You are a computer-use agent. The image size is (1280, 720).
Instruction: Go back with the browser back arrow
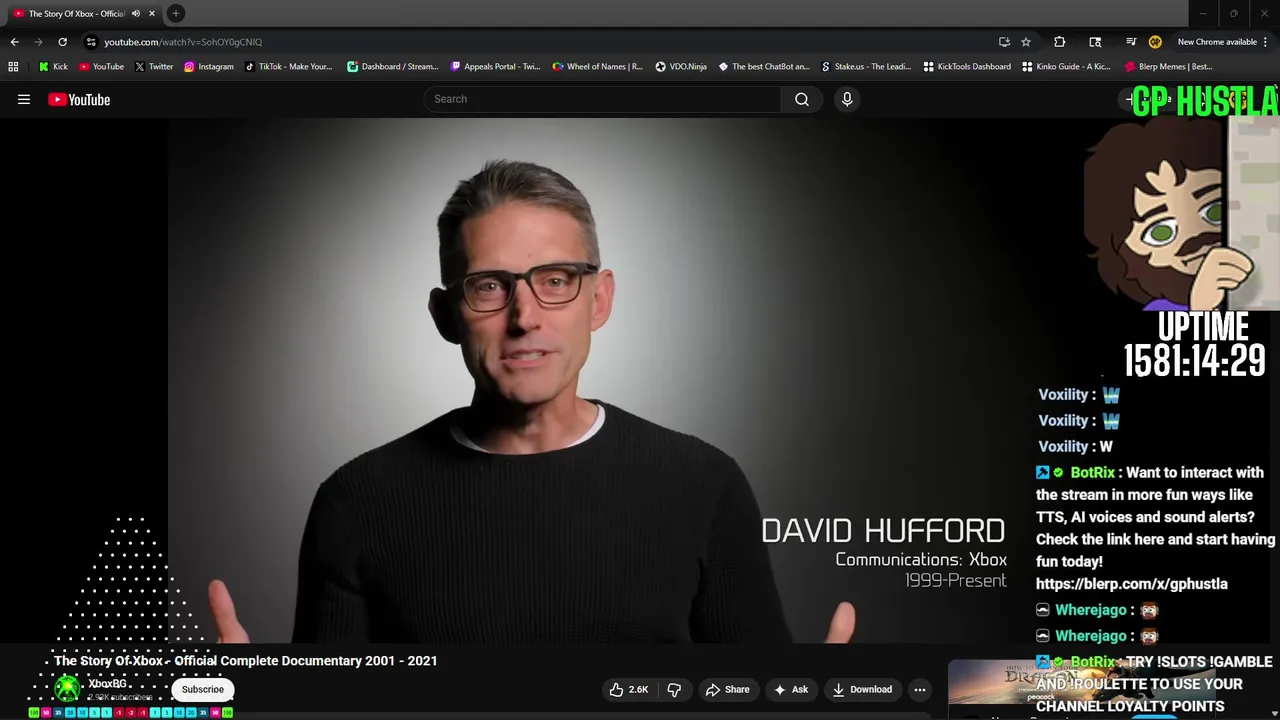(14, 42)
